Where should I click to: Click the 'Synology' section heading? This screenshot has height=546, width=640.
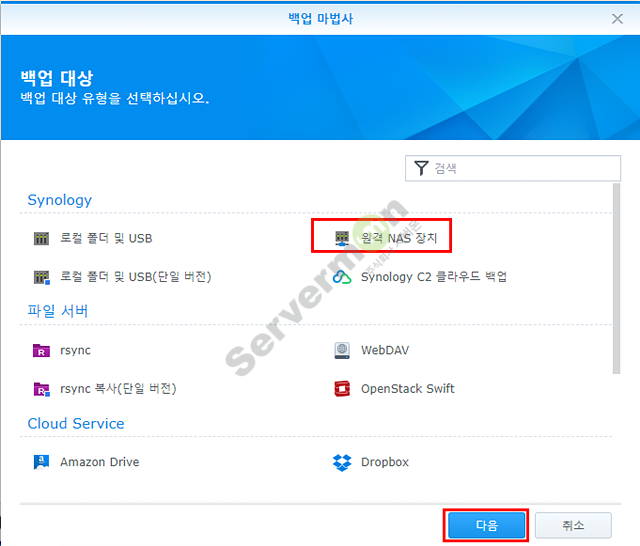pos(60,200)
